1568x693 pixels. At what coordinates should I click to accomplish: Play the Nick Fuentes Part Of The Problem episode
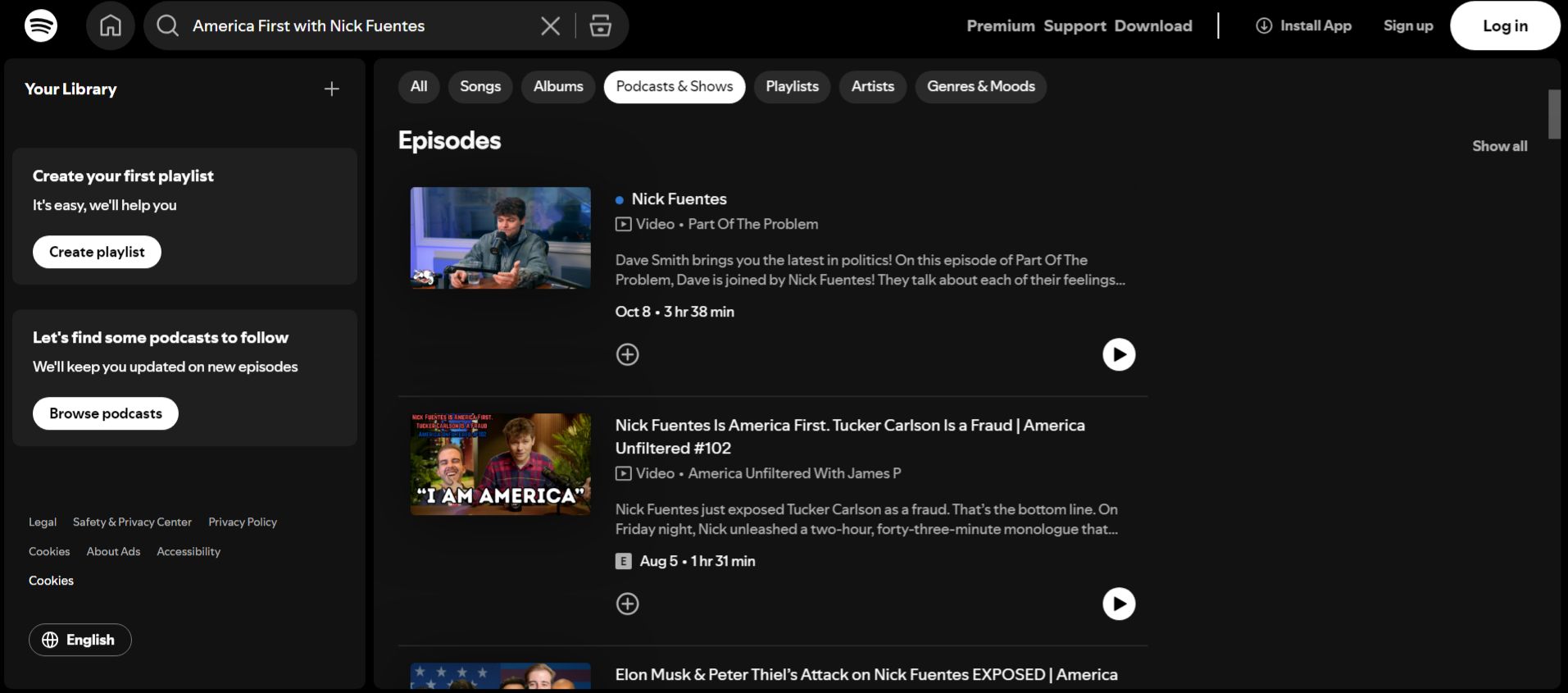tap(1119, 354)
